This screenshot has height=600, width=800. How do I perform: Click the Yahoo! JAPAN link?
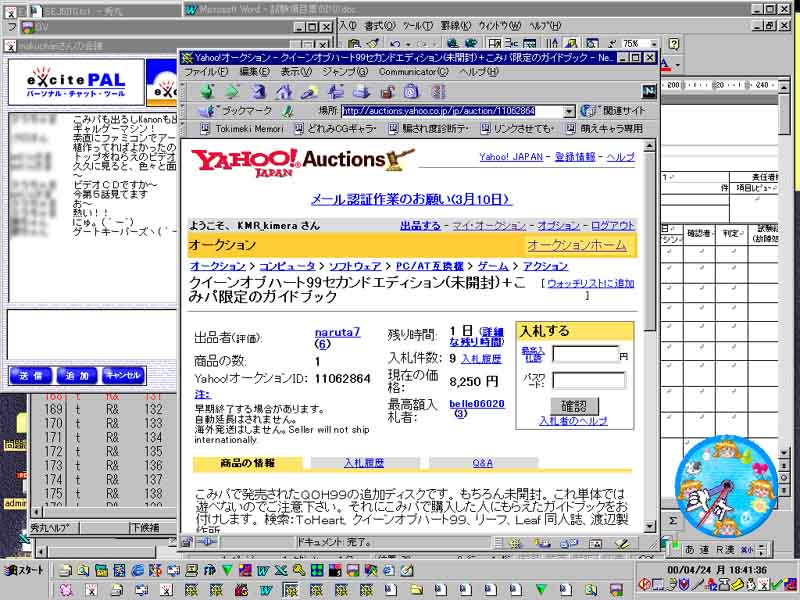pyautogui.click(x=511, y=157)
